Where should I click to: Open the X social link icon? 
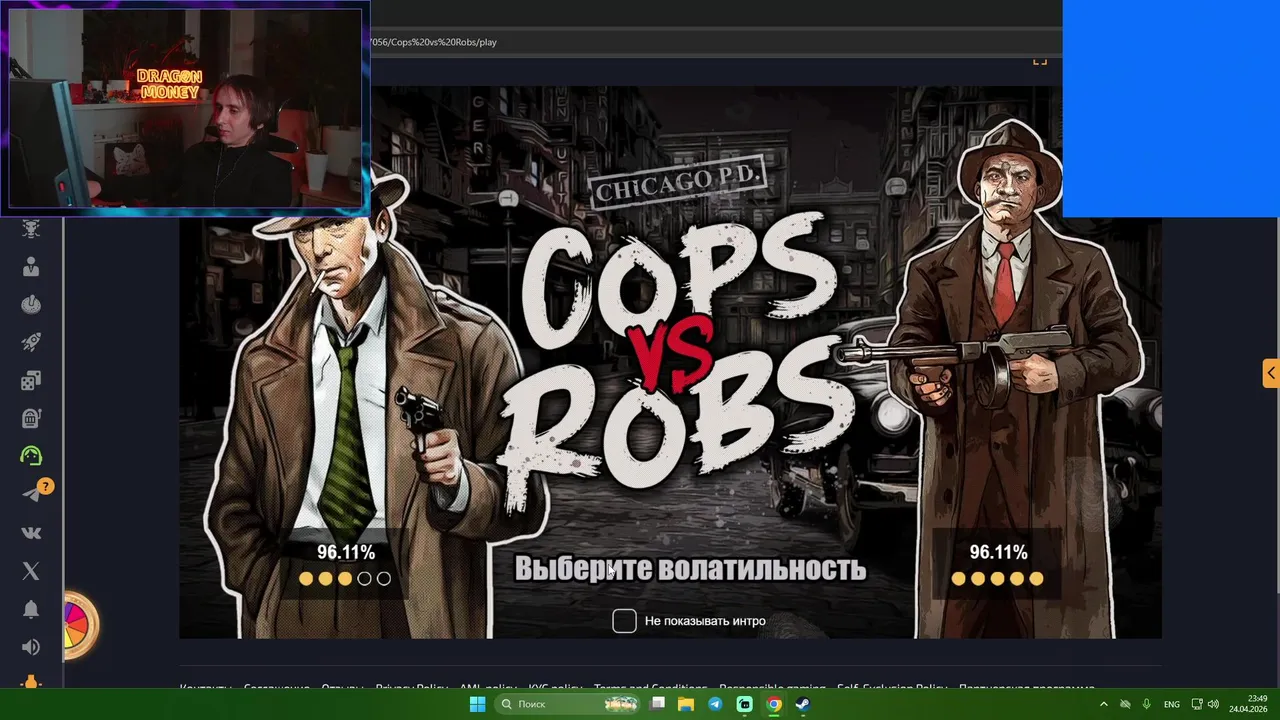click(31, 571)
